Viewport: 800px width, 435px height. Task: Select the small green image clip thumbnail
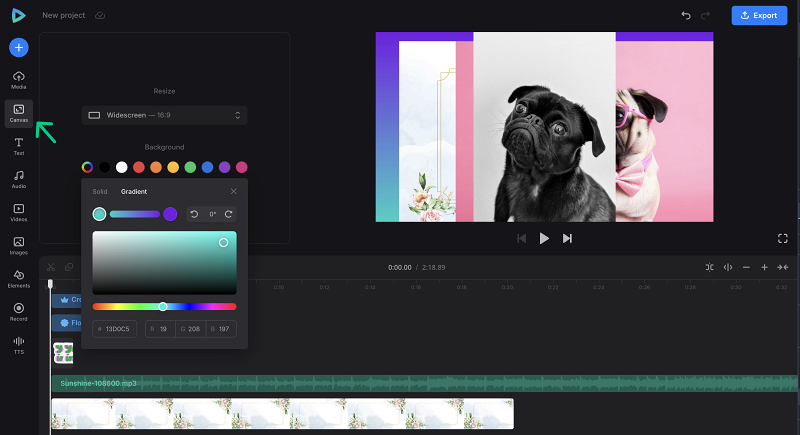point(63,353)
